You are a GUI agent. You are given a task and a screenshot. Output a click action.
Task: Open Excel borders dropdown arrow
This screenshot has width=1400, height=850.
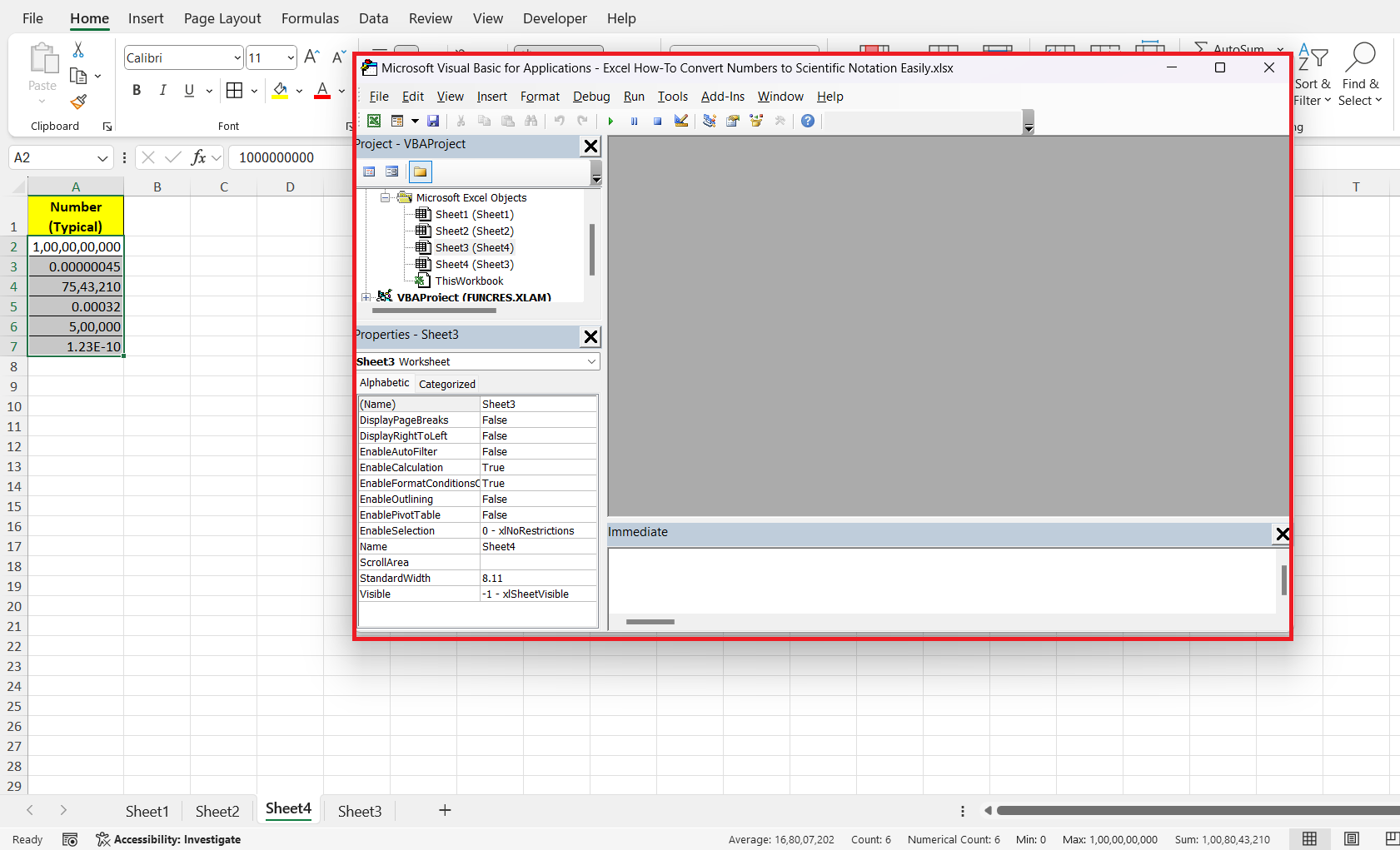click(x=254, y=90)
